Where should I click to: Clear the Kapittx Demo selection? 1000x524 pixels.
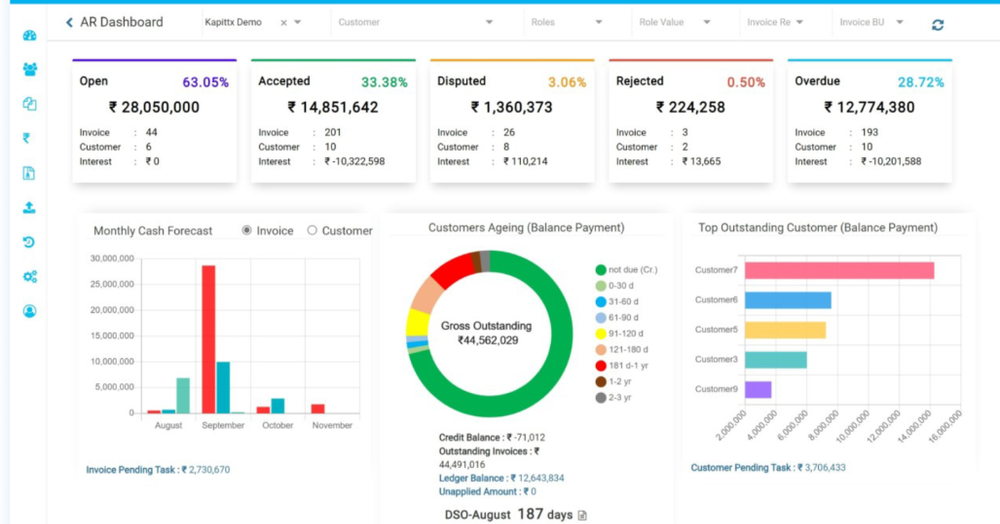click(x=284, y=22)
